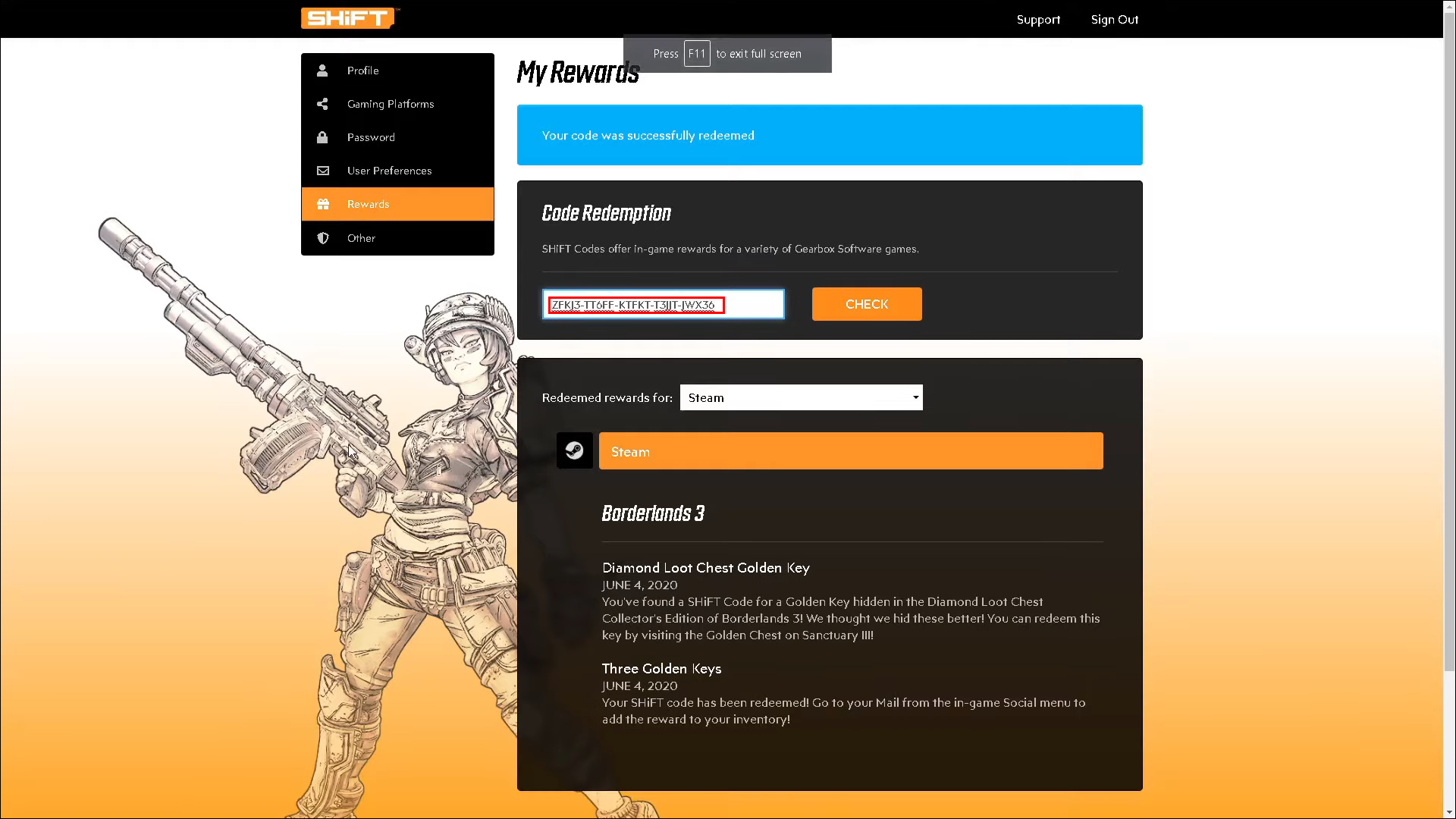This screenshot has height=819, width=1456.
Task: Click the Steam platform icon
Action: [573, 450]
